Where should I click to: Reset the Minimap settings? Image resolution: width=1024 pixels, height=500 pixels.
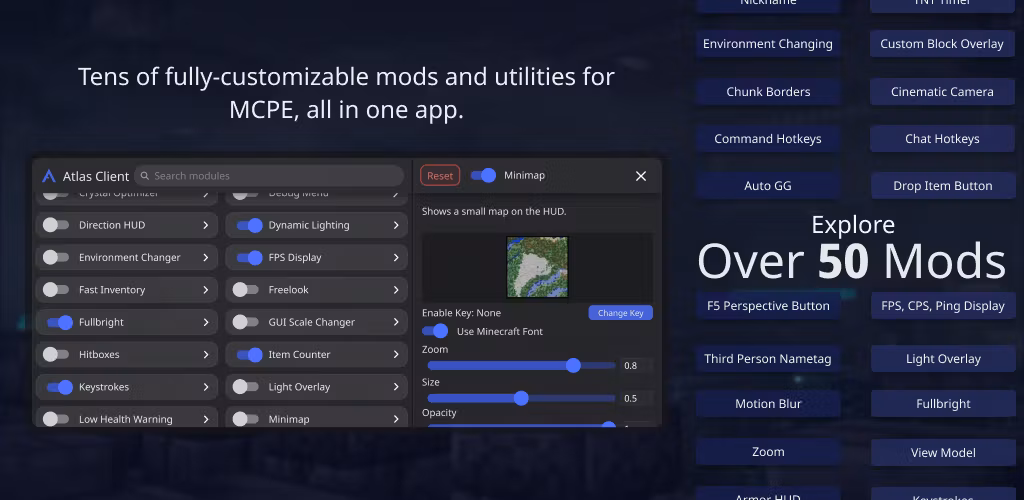(x=440, y=176)
